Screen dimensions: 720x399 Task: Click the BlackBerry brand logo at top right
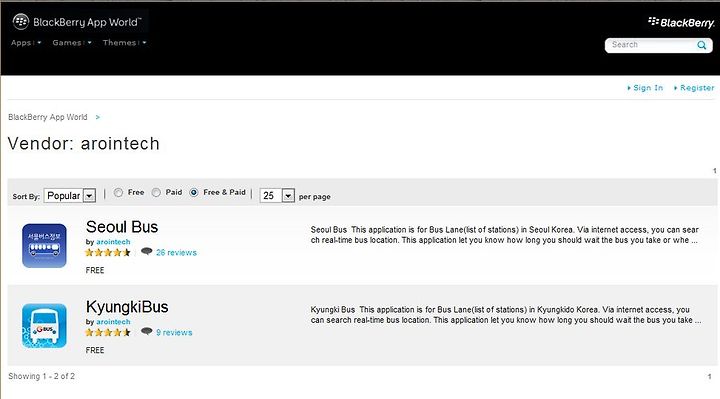coord(681,22)
